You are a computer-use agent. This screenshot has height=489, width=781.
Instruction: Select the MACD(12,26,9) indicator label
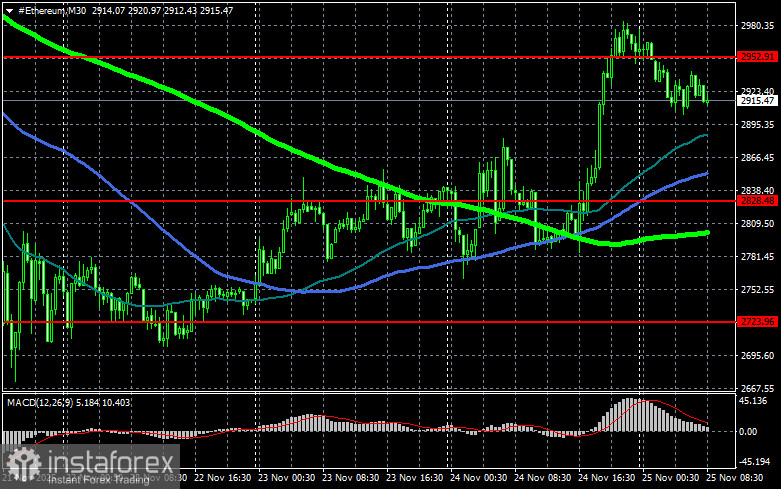(40, 402)
